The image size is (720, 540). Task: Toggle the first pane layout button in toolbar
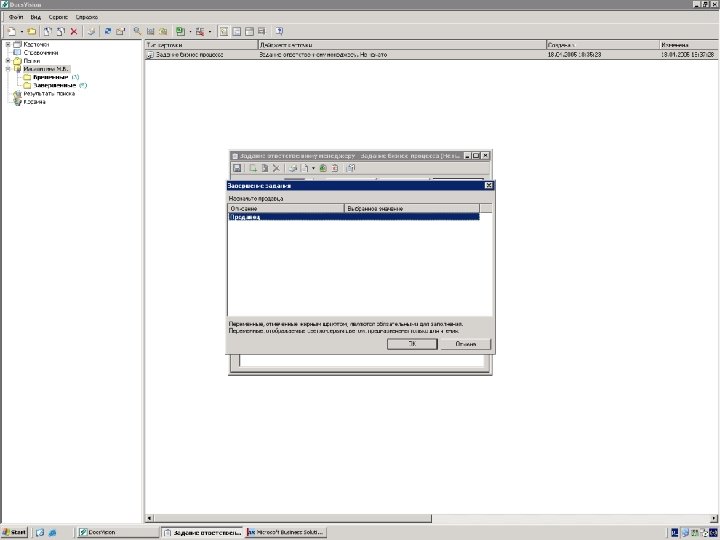point(224,31)
